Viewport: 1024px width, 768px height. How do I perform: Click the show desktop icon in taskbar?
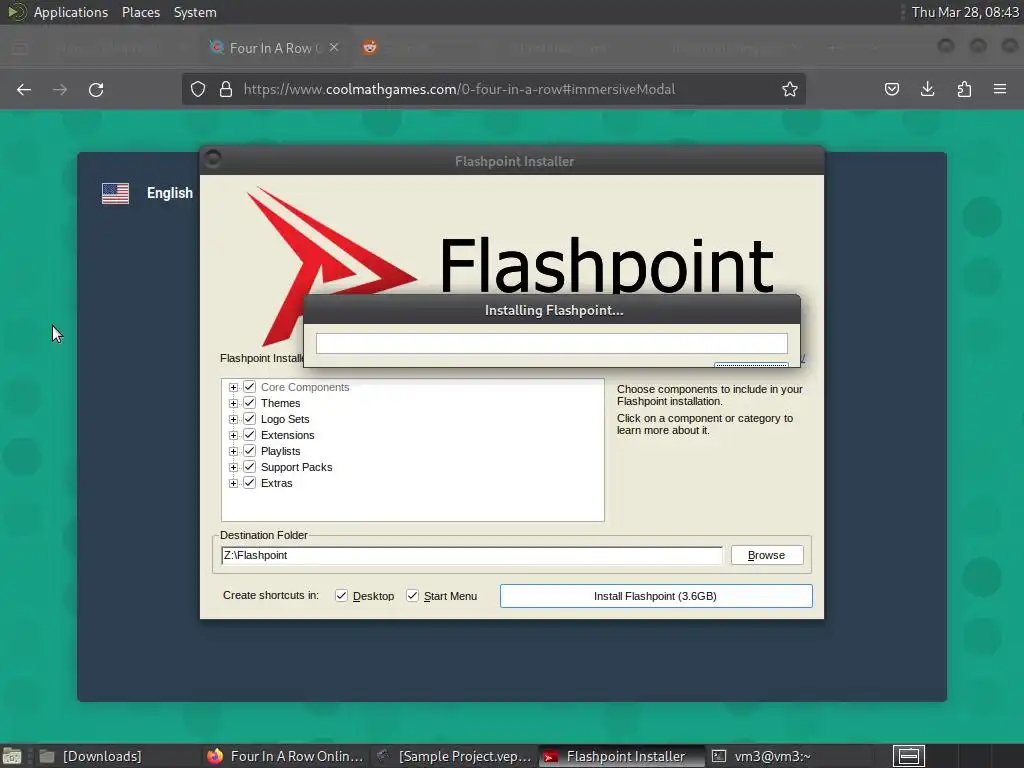coord(12,756)
